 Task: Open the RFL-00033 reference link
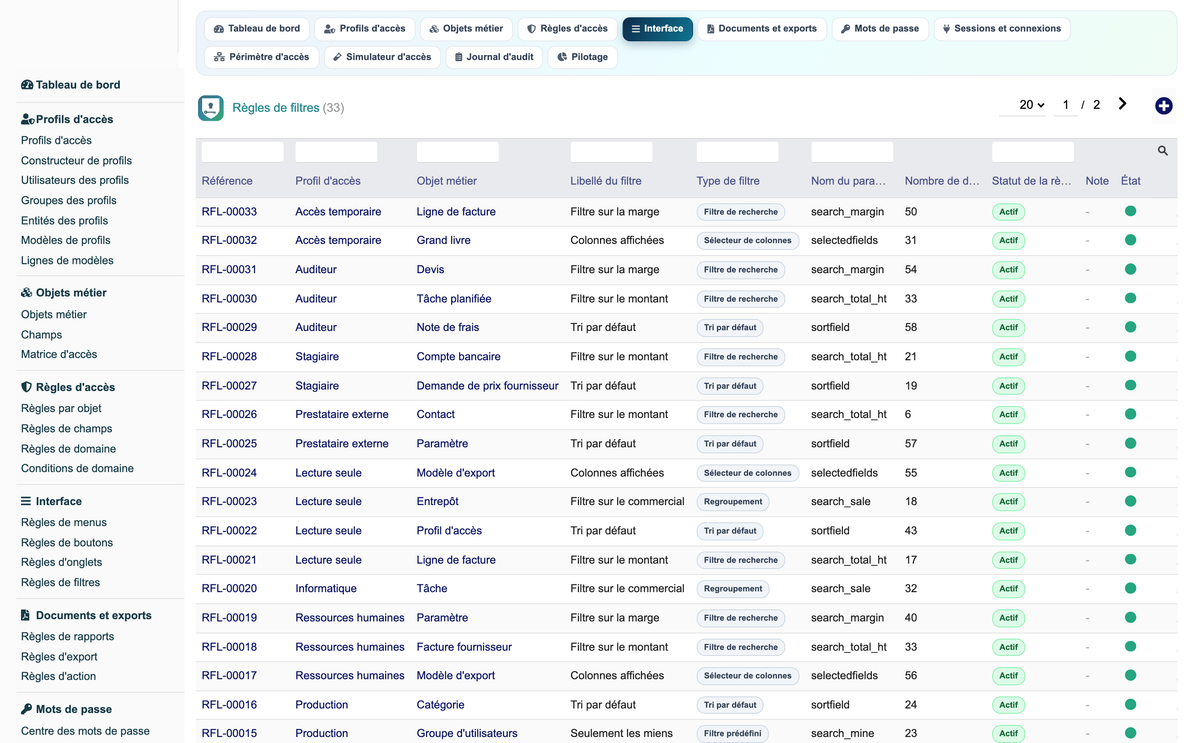tap(229, 212)
